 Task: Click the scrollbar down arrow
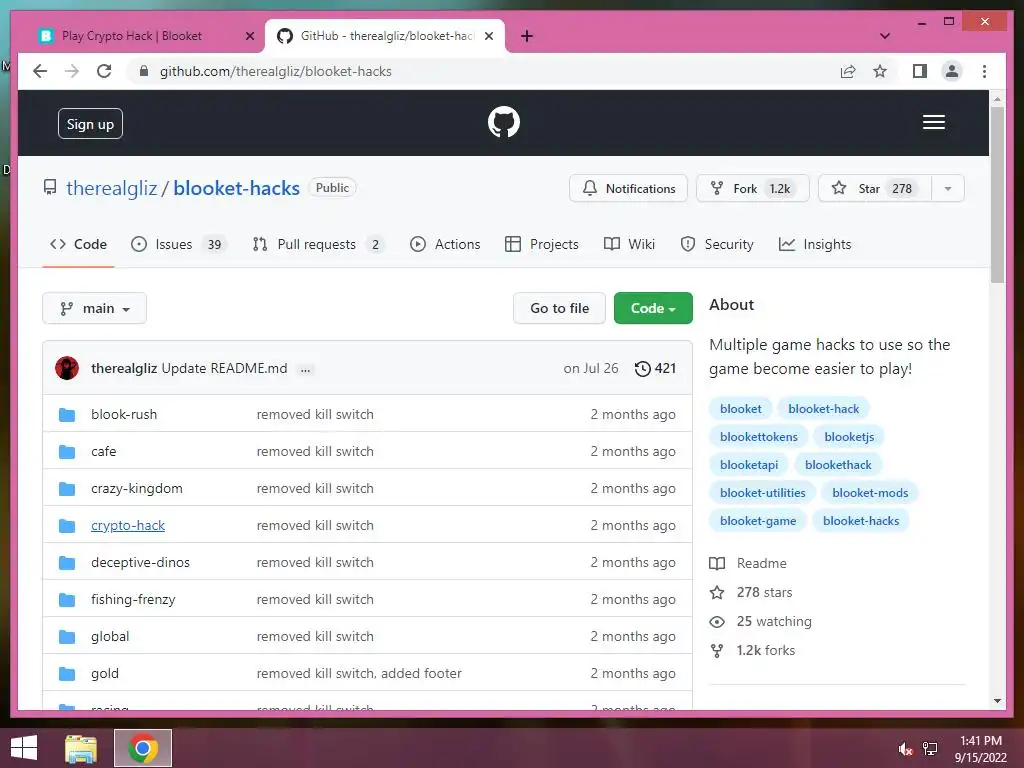(x=997, y=701)
